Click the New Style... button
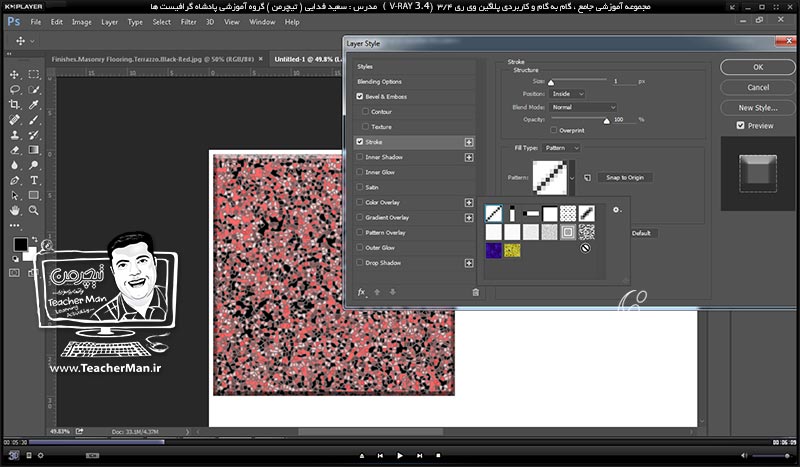The width and height of the screenshot is (800, 467). [758, 108]
